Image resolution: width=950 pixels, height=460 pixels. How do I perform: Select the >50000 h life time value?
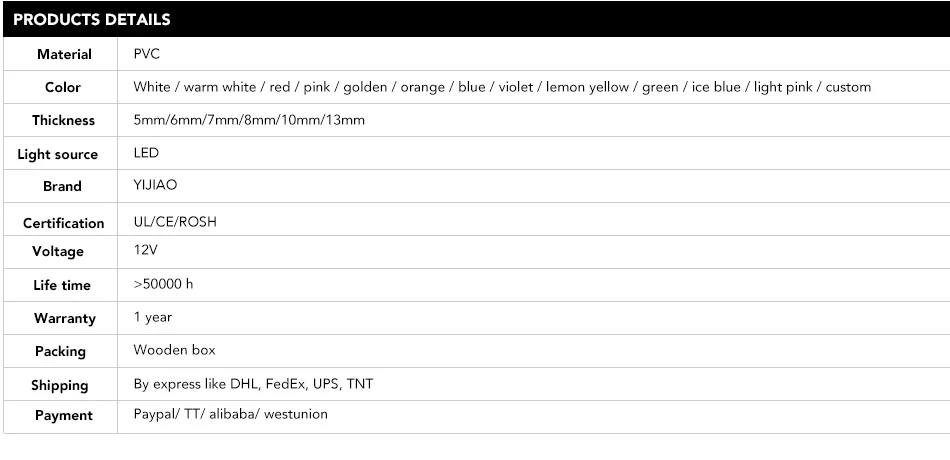[x=163, y=284]
